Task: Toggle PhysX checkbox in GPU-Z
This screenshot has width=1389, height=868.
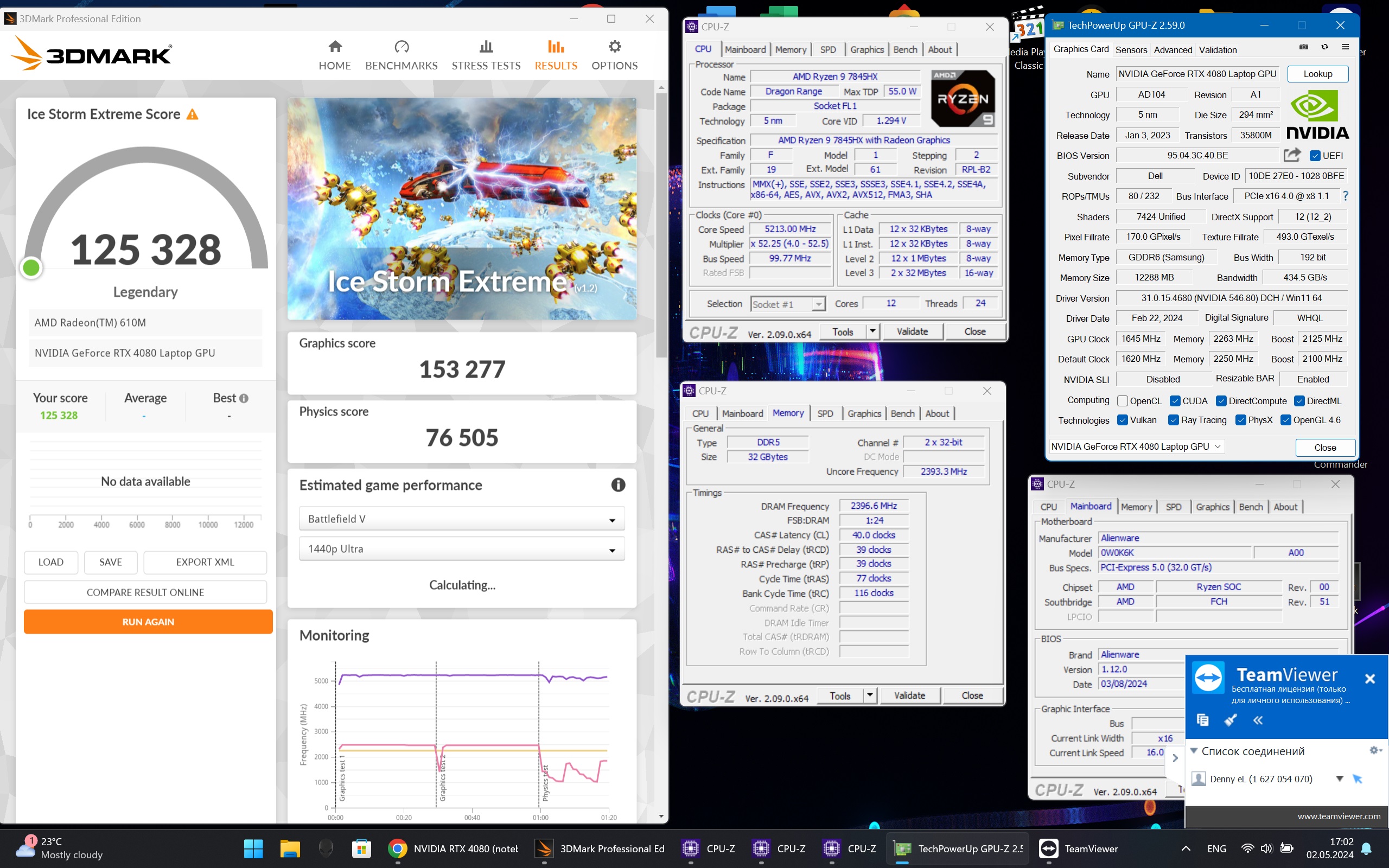Action: pos(1240,420)
